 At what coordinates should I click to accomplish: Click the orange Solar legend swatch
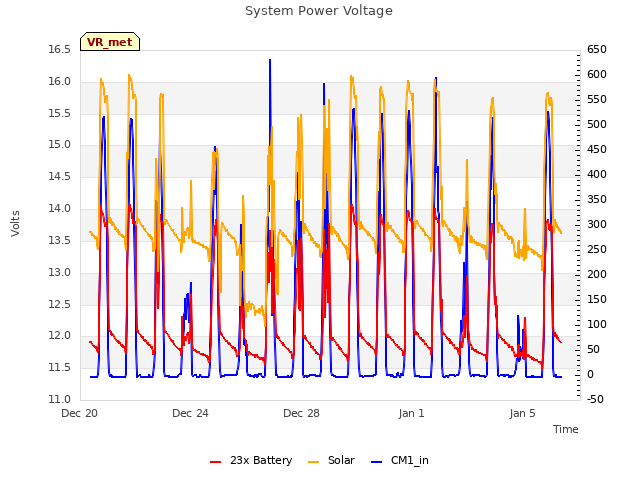pyautogui.click(x=313, y=462)
